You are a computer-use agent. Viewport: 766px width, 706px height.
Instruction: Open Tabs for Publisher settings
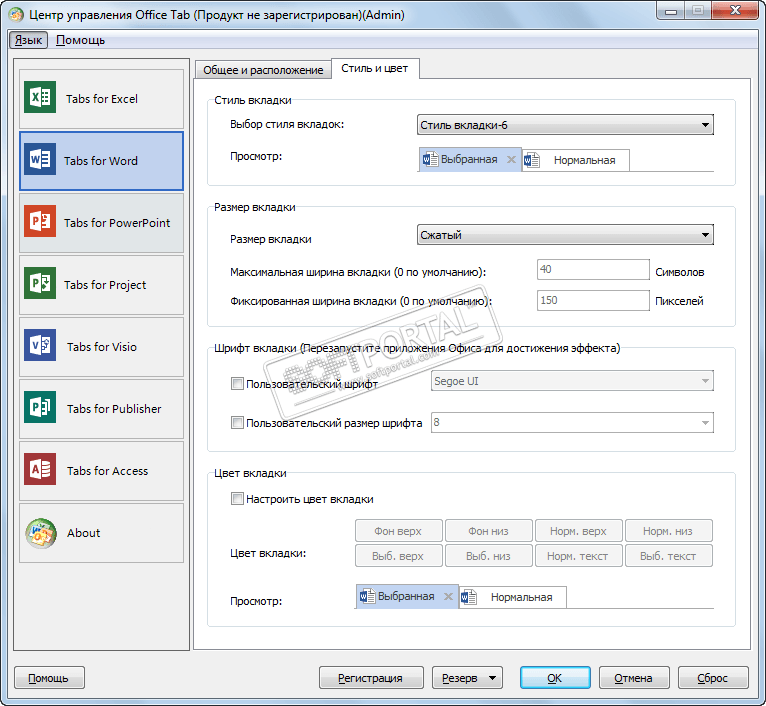pos(101,409)
